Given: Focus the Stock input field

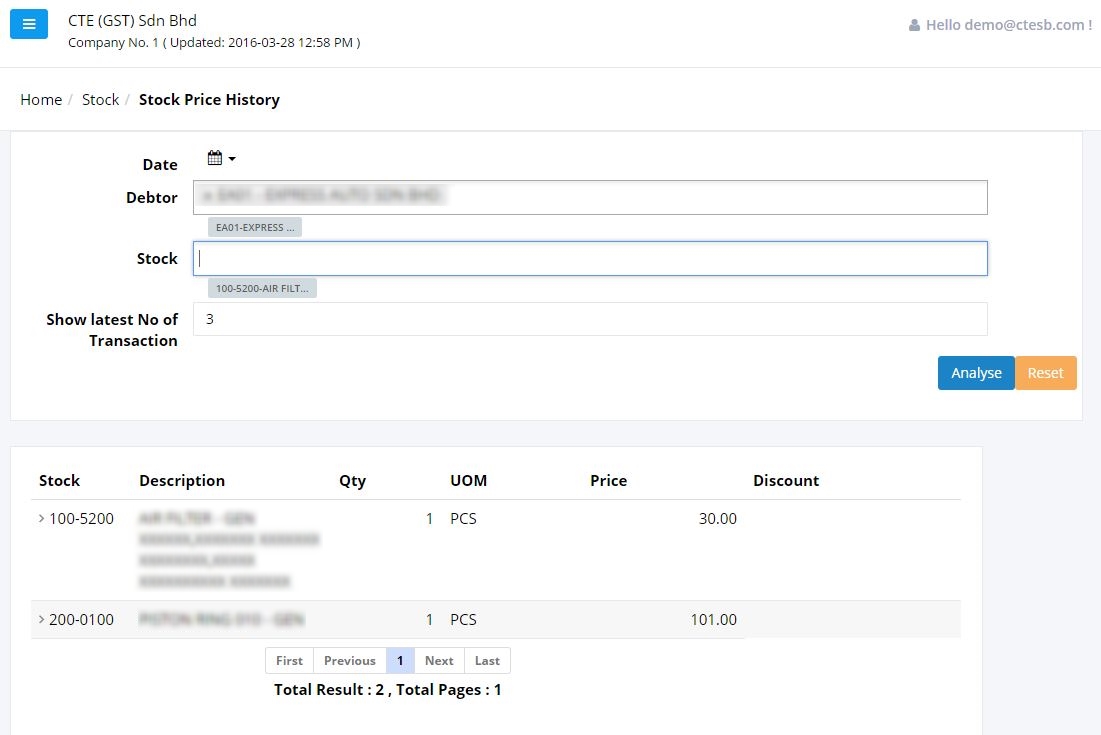Looking at the screenshot, I should pos(591,258).
